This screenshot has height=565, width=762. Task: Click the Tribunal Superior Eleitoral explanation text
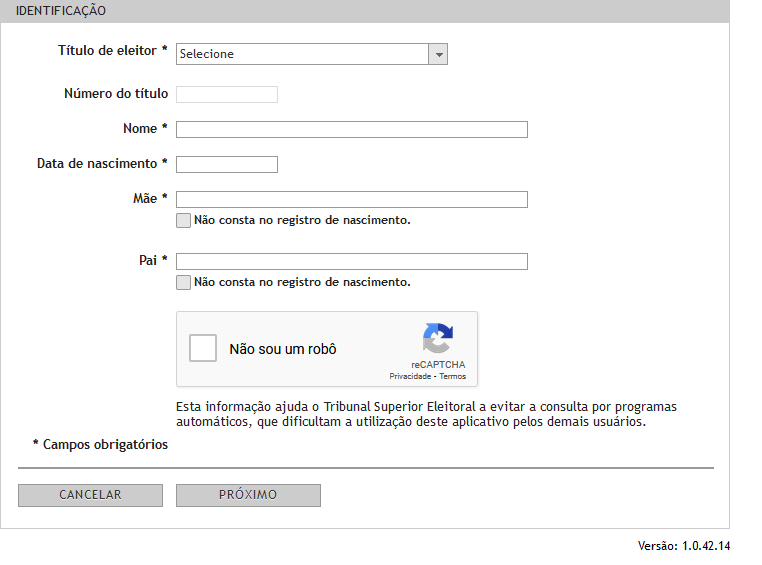pos(426,414)
